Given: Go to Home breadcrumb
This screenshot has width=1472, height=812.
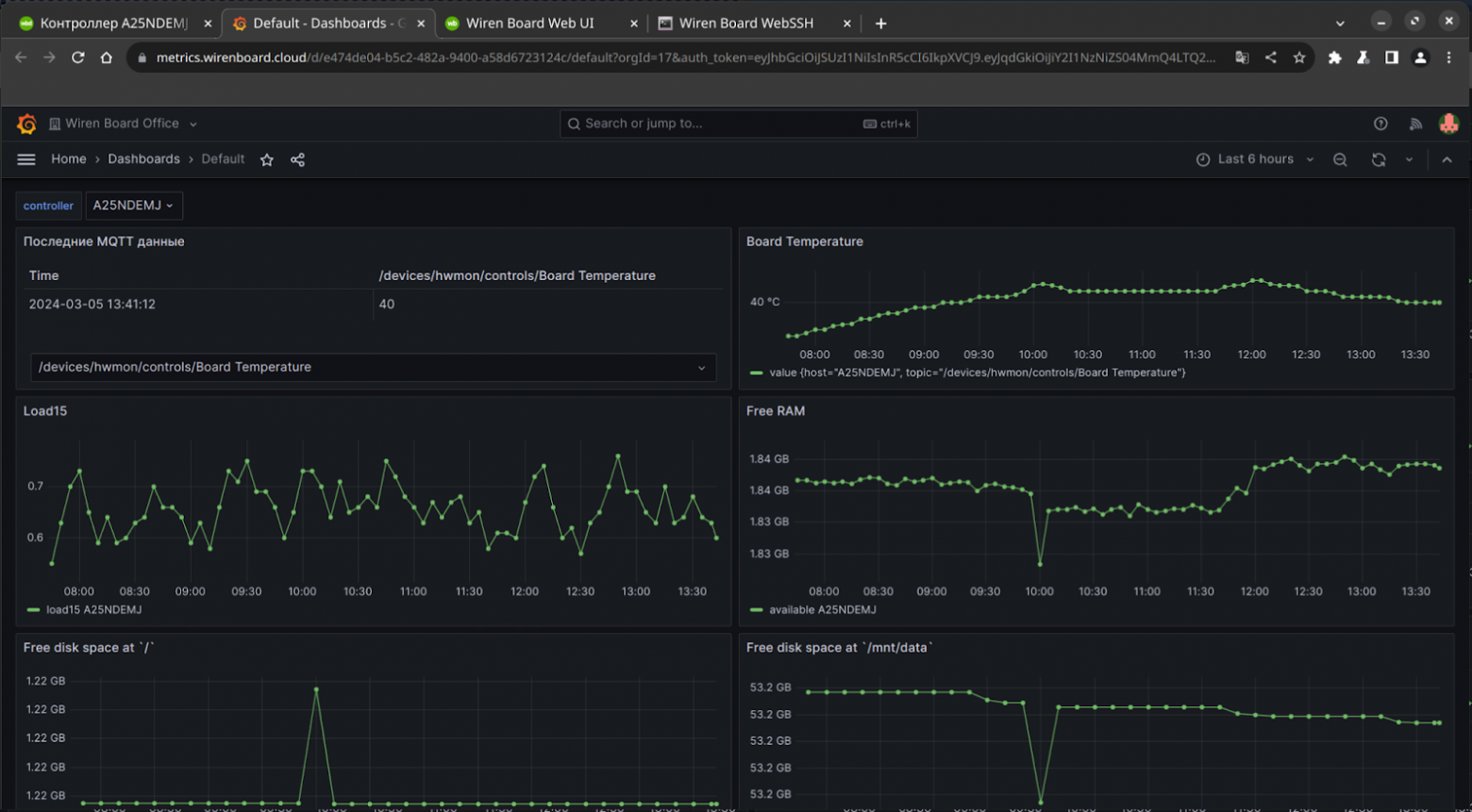Looking at the screenshot, I should (69, 159).
